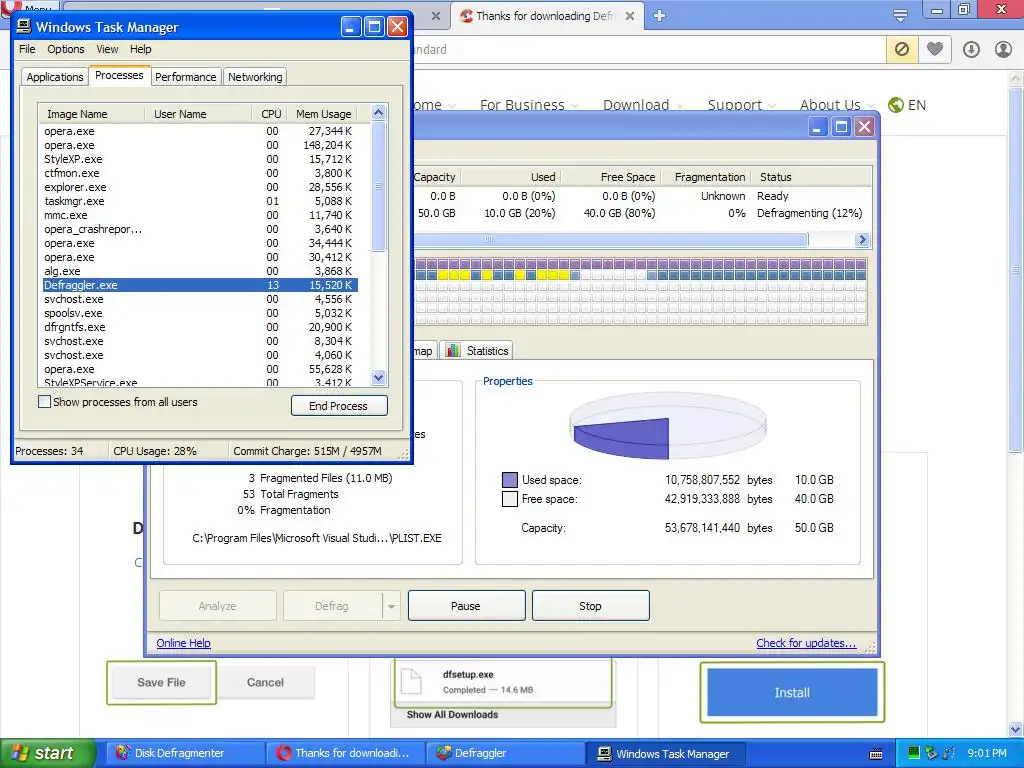Screen dimensions: 1024x768
Task: Open the Windows Start menu
Action: click(47, 753)
